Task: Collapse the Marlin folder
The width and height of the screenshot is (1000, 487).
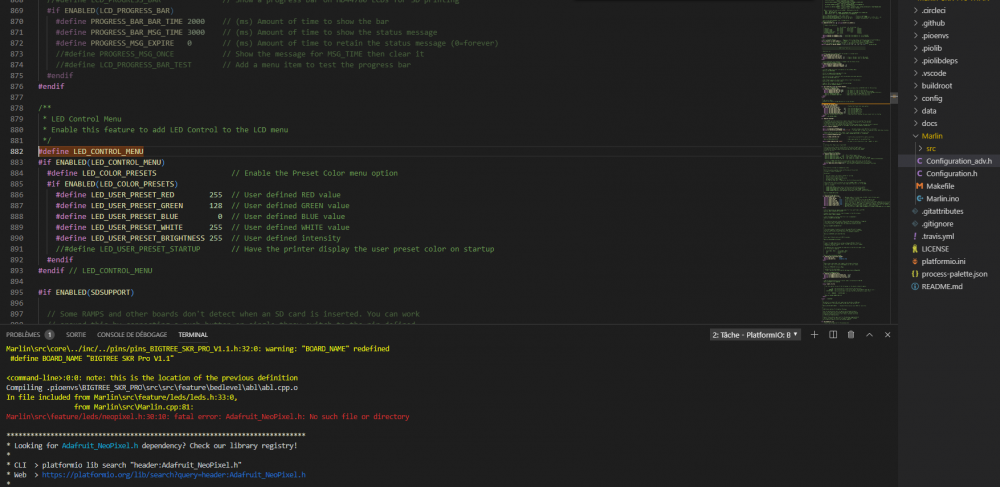Action: point(933,135)
